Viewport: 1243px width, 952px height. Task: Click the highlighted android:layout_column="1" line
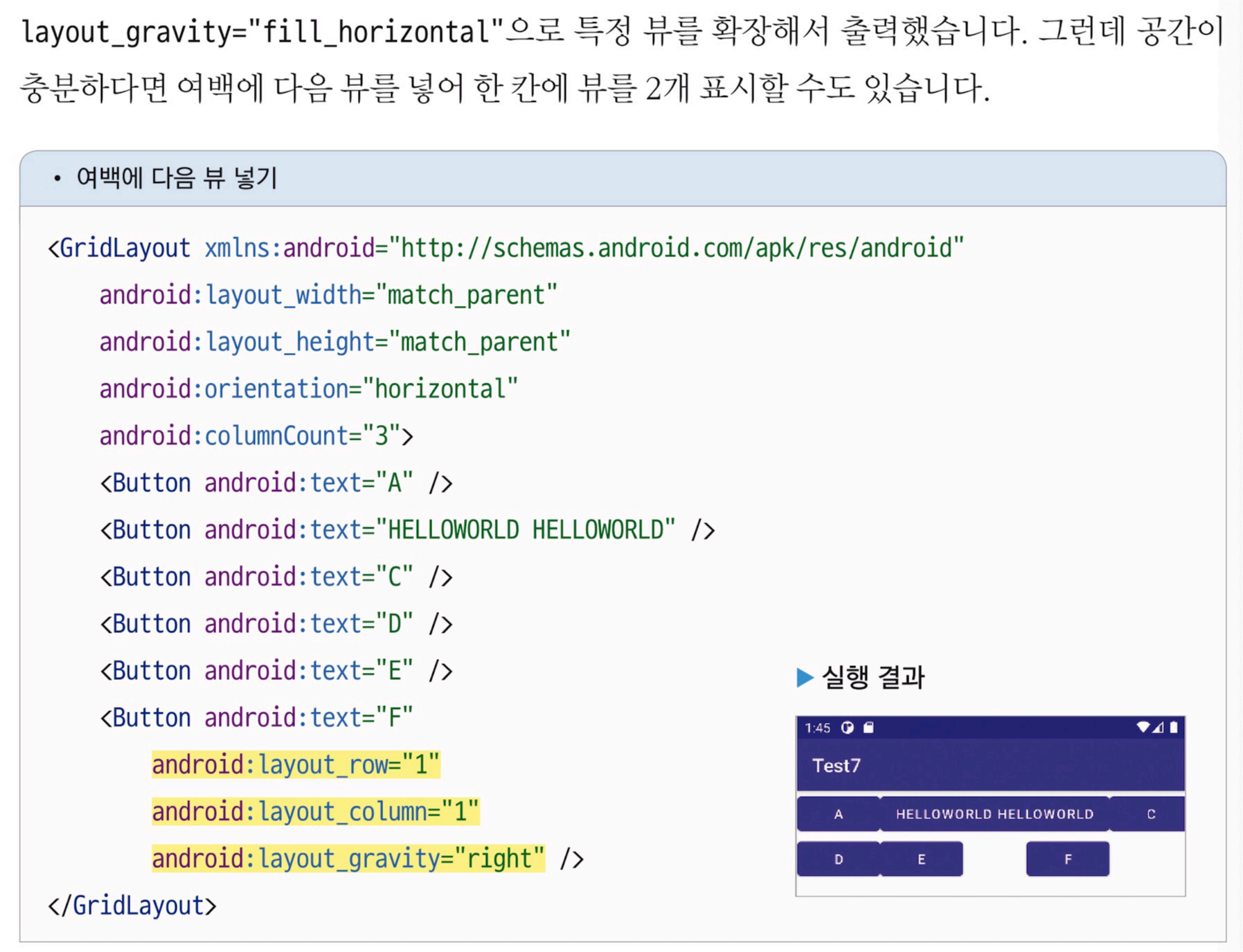316,812
